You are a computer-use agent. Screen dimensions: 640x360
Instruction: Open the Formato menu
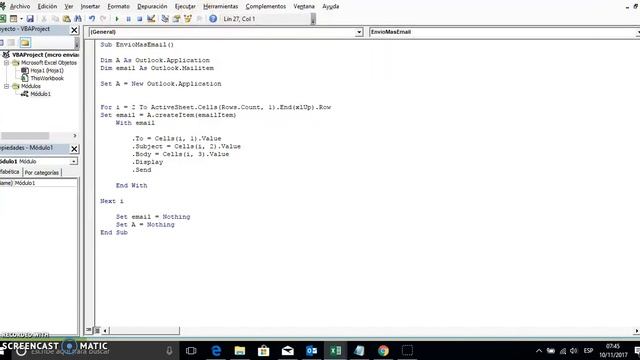[x=118, y=7]
